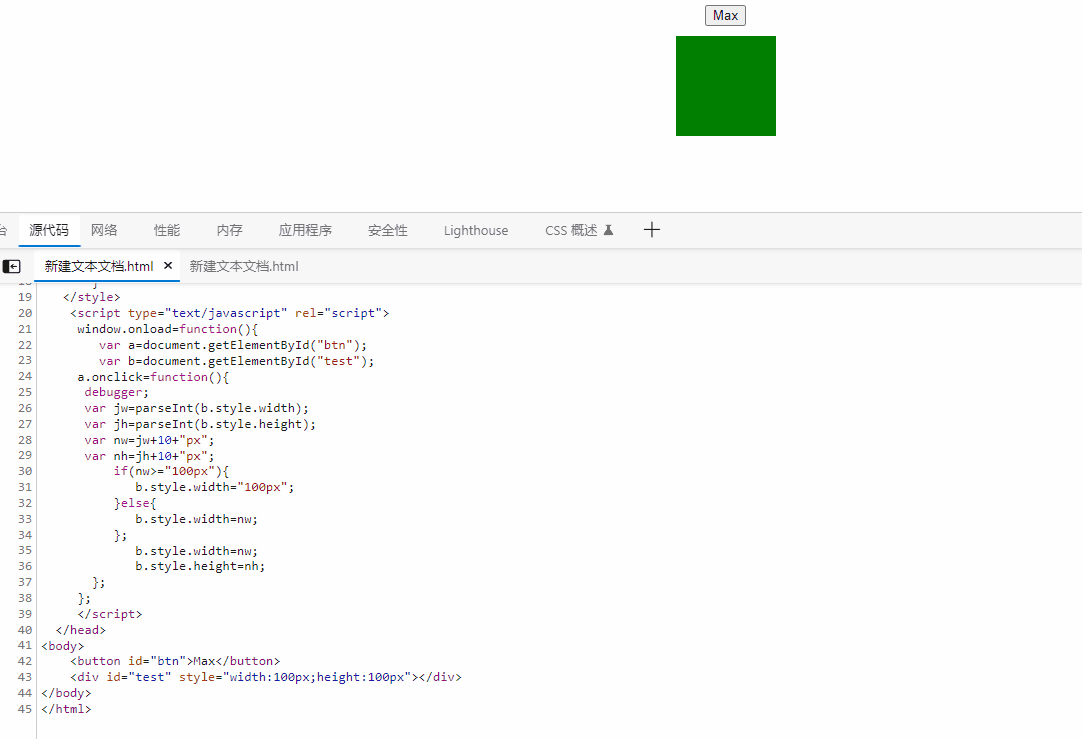
Task: Click the plus icon to add tools
Action: click(651, 230)
